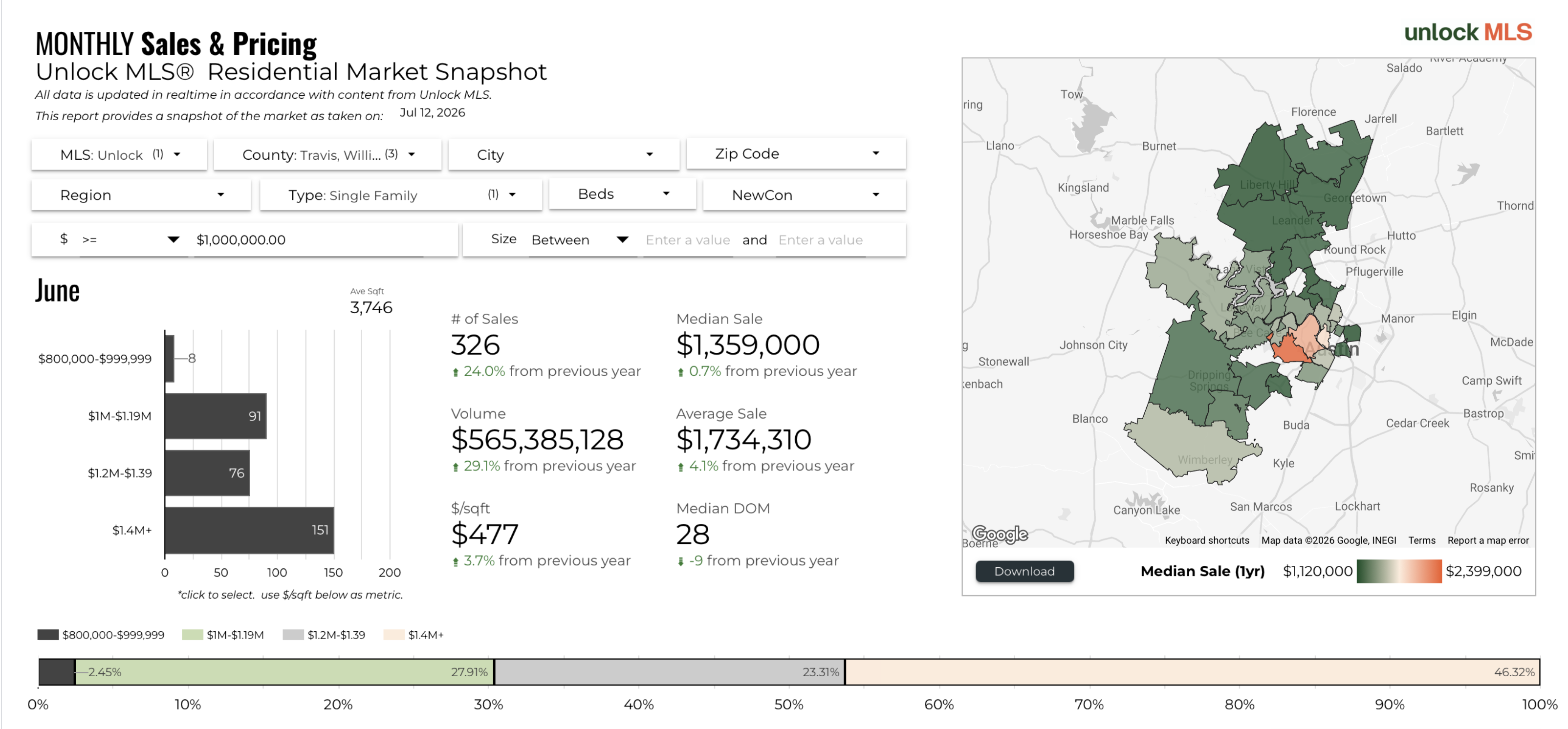
Task: Expand the Region filter
Action: tap(141, 195)
